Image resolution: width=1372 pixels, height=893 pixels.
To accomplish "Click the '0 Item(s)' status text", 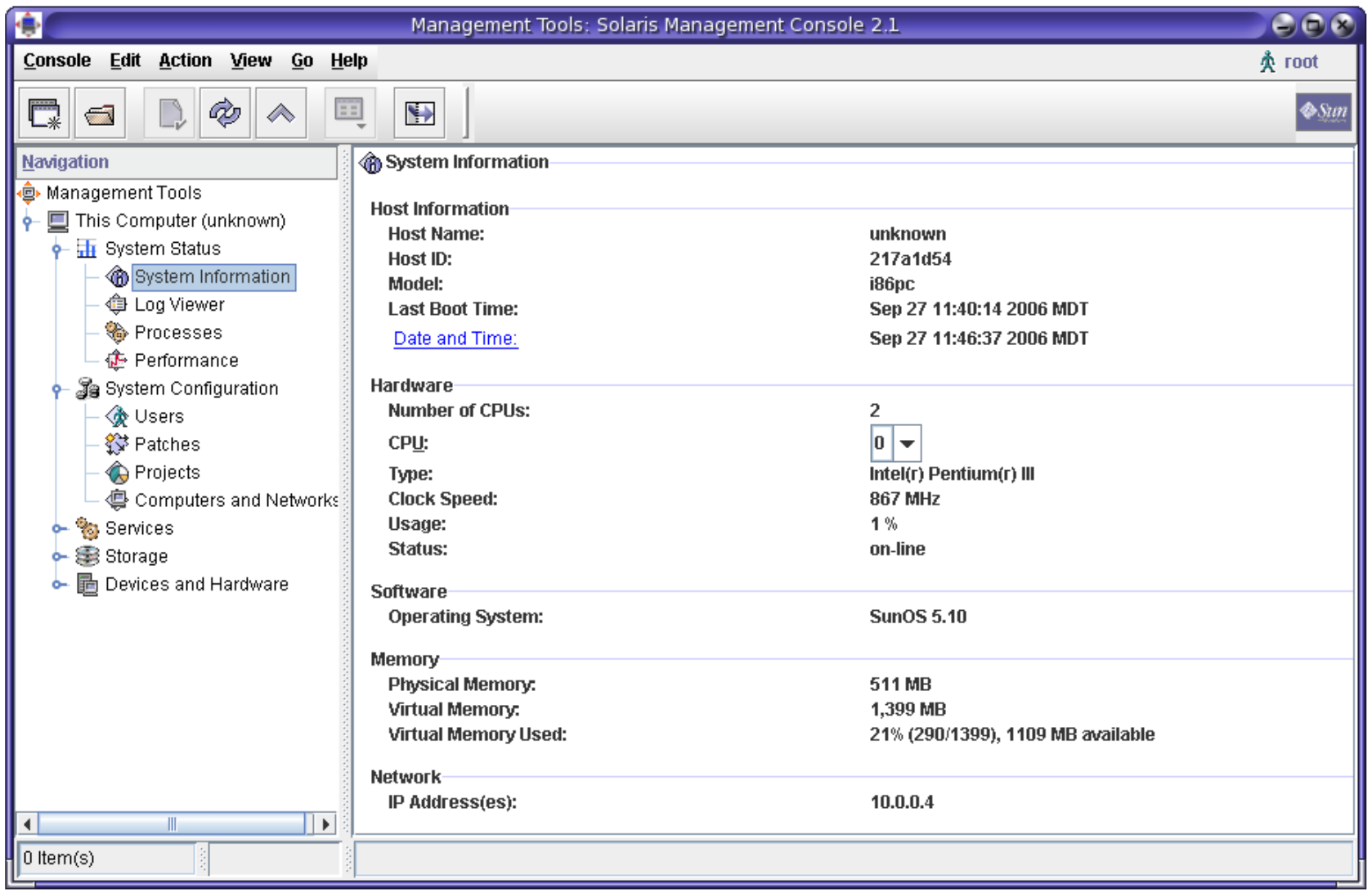I will pos(59,858).
